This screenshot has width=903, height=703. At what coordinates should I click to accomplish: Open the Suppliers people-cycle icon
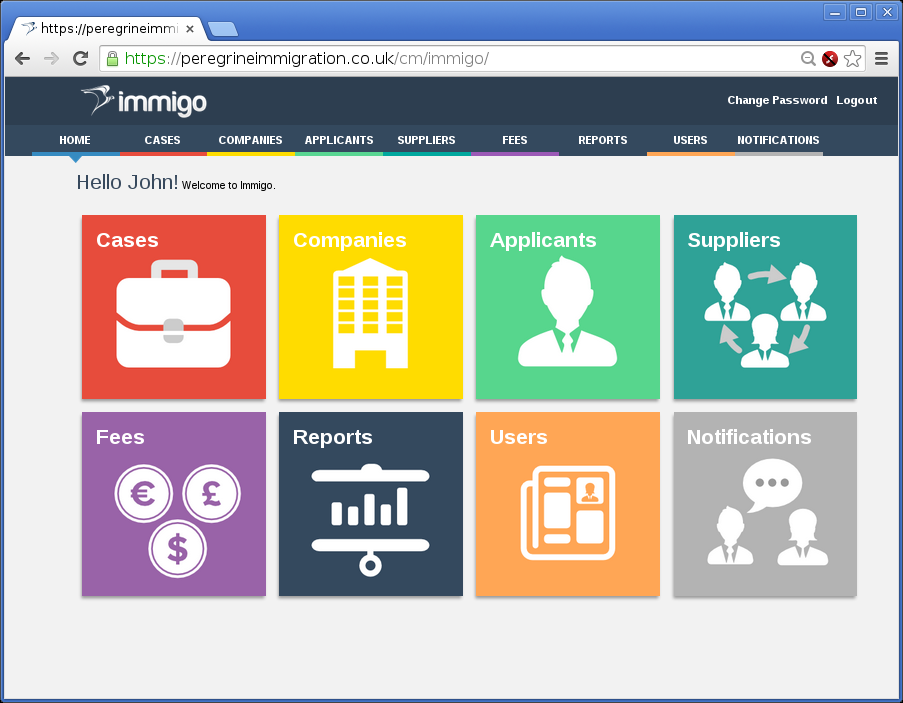click(765, 315)
